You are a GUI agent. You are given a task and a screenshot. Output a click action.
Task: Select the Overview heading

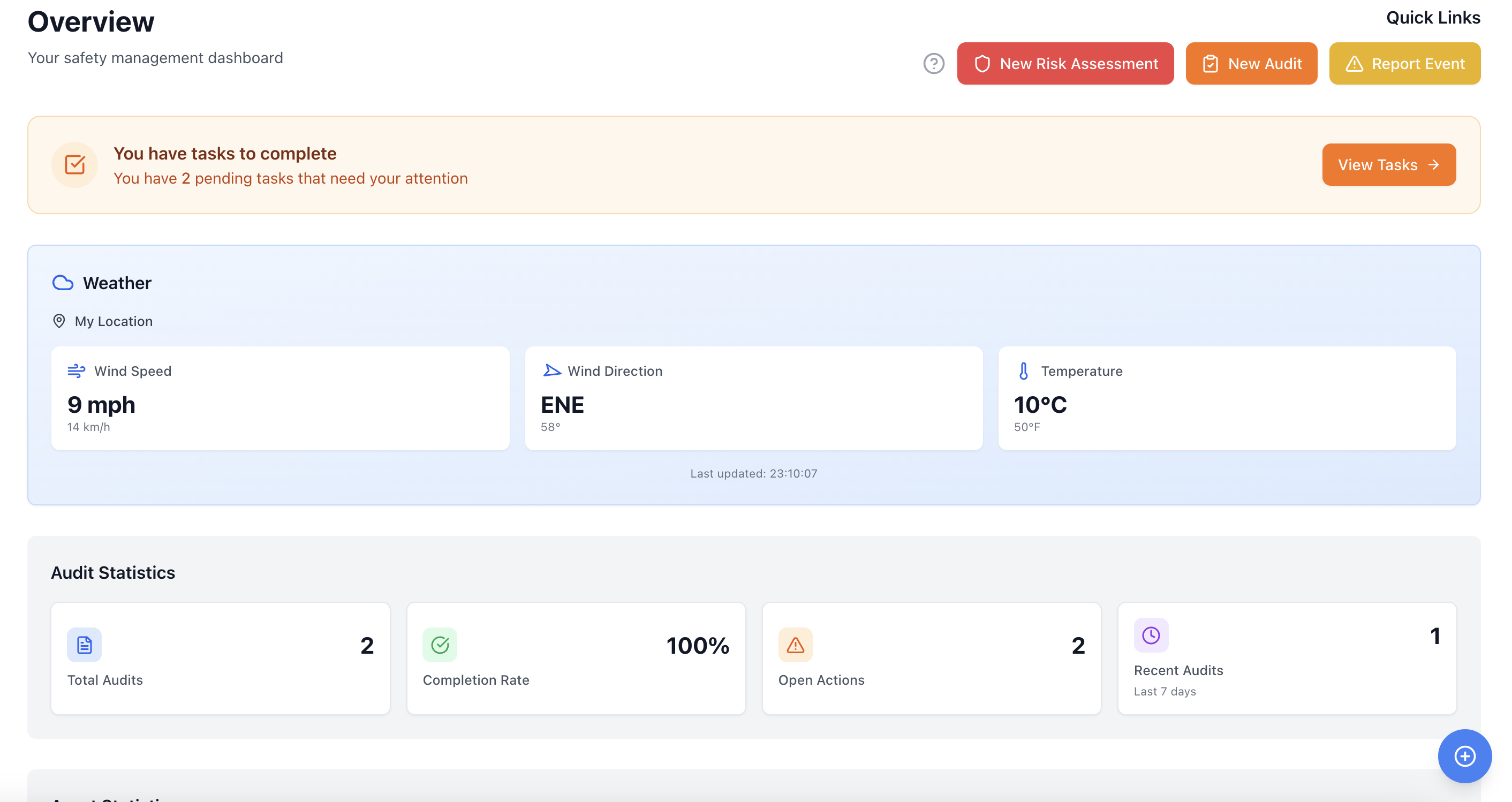(90, 21)
